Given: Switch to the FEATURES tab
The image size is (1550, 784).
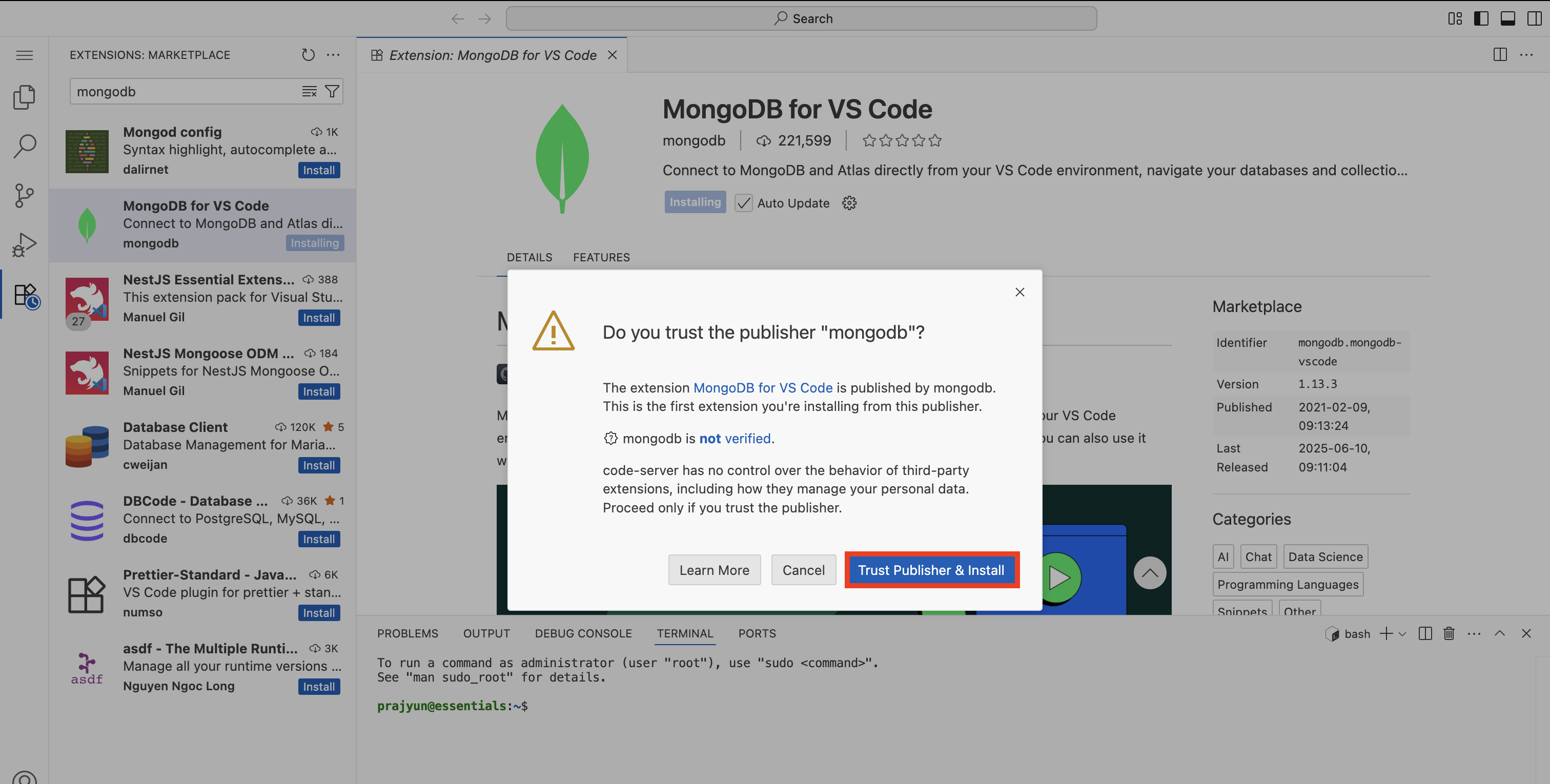Looking at the screenshot, I should point(601,258).
